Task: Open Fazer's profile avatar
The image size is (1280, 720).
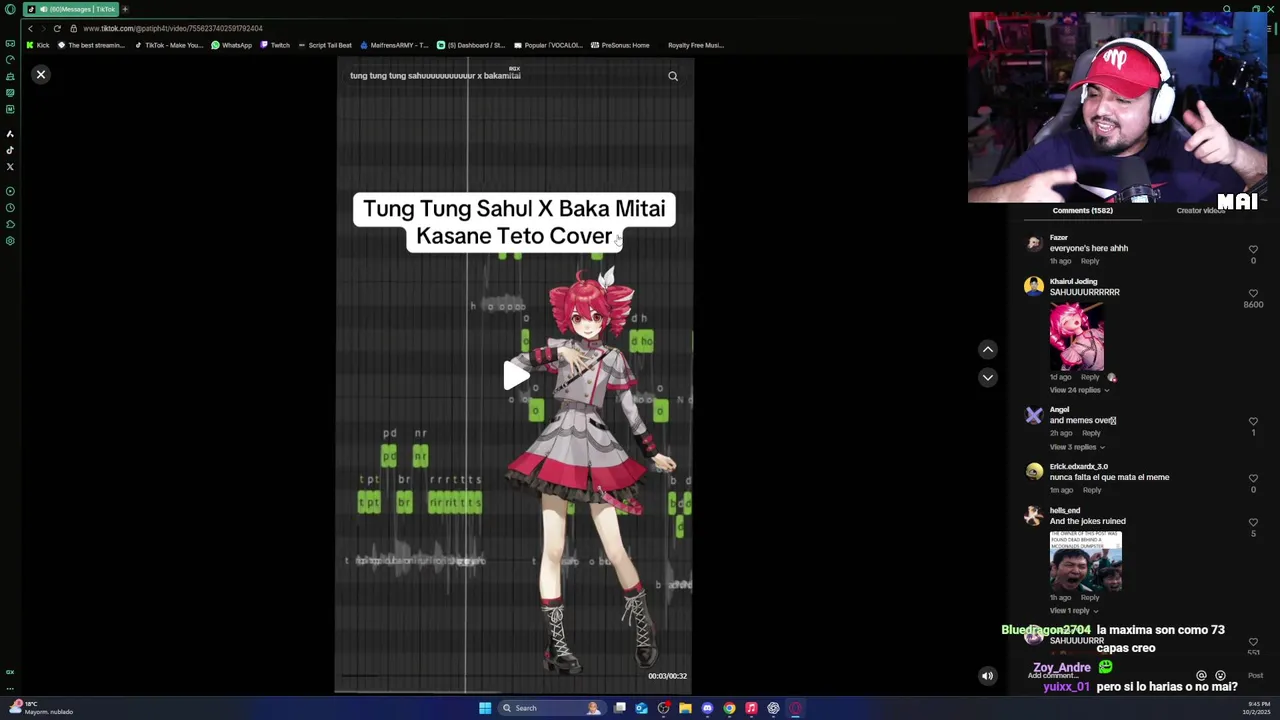Action: point(1034,243)
